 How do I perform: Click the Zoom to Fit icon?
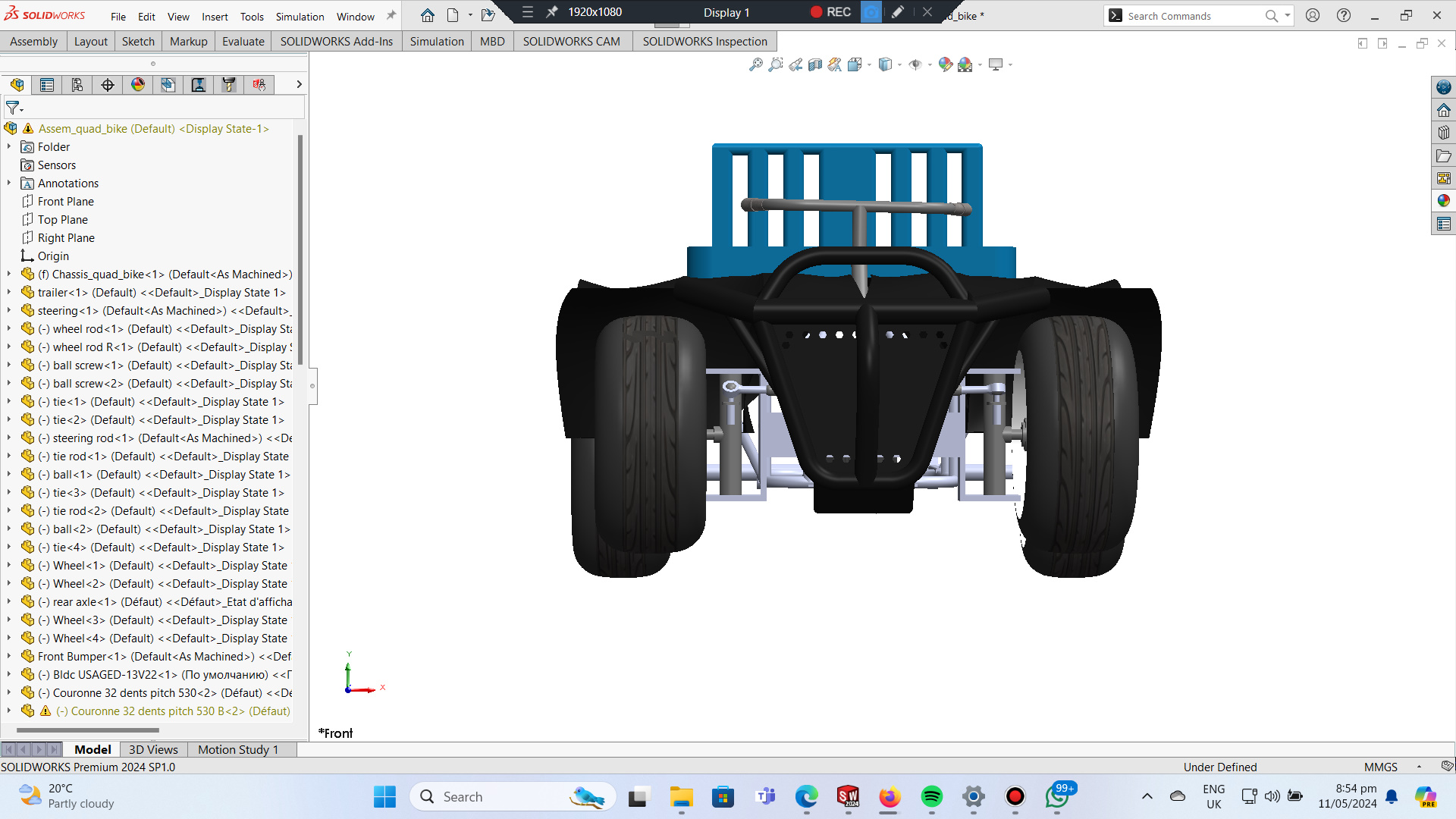tap(755, 65)
